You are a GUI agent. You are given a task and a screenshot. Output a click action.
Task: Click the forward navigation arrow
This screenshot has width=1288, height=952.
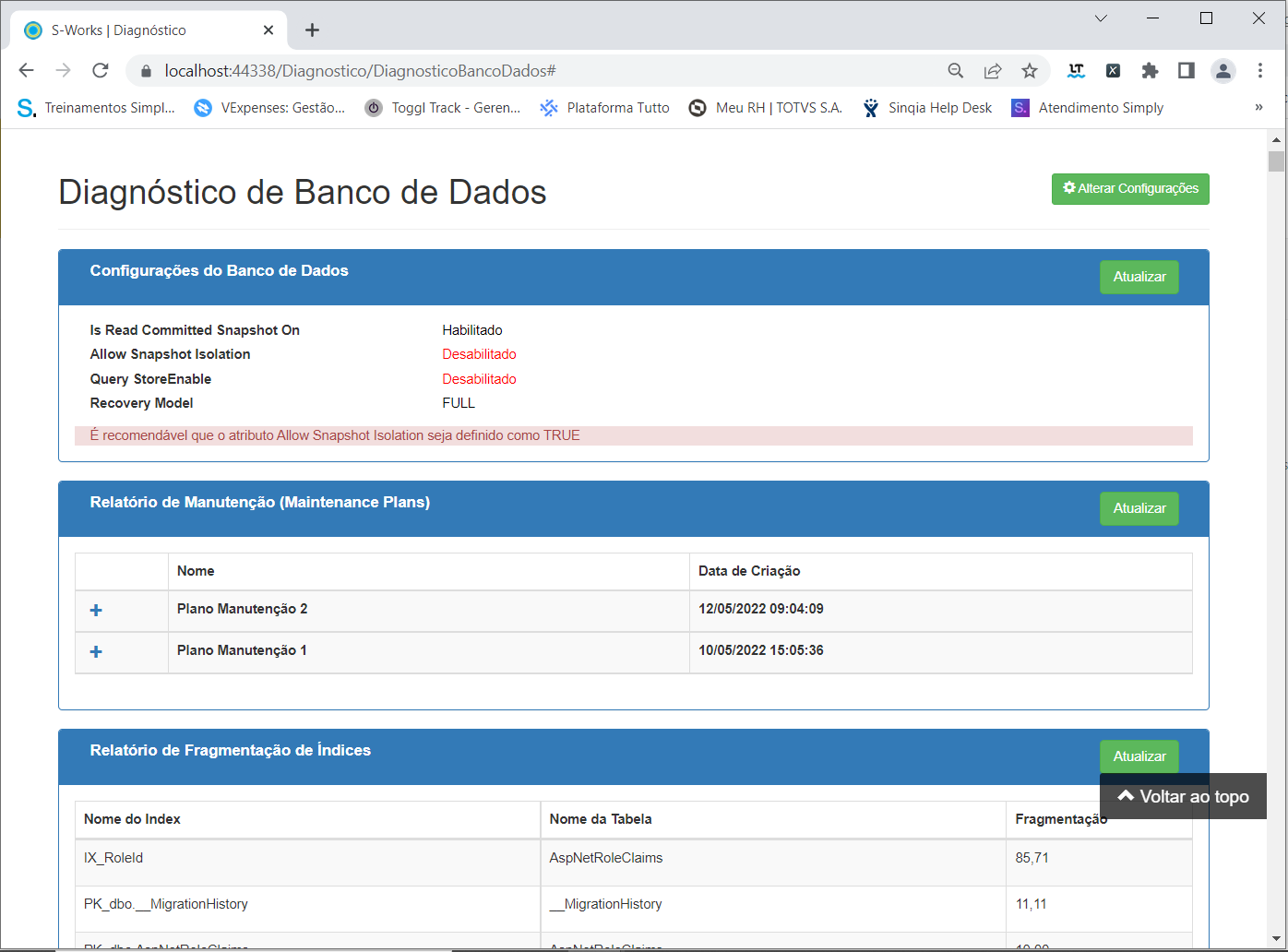coord(63,71)
